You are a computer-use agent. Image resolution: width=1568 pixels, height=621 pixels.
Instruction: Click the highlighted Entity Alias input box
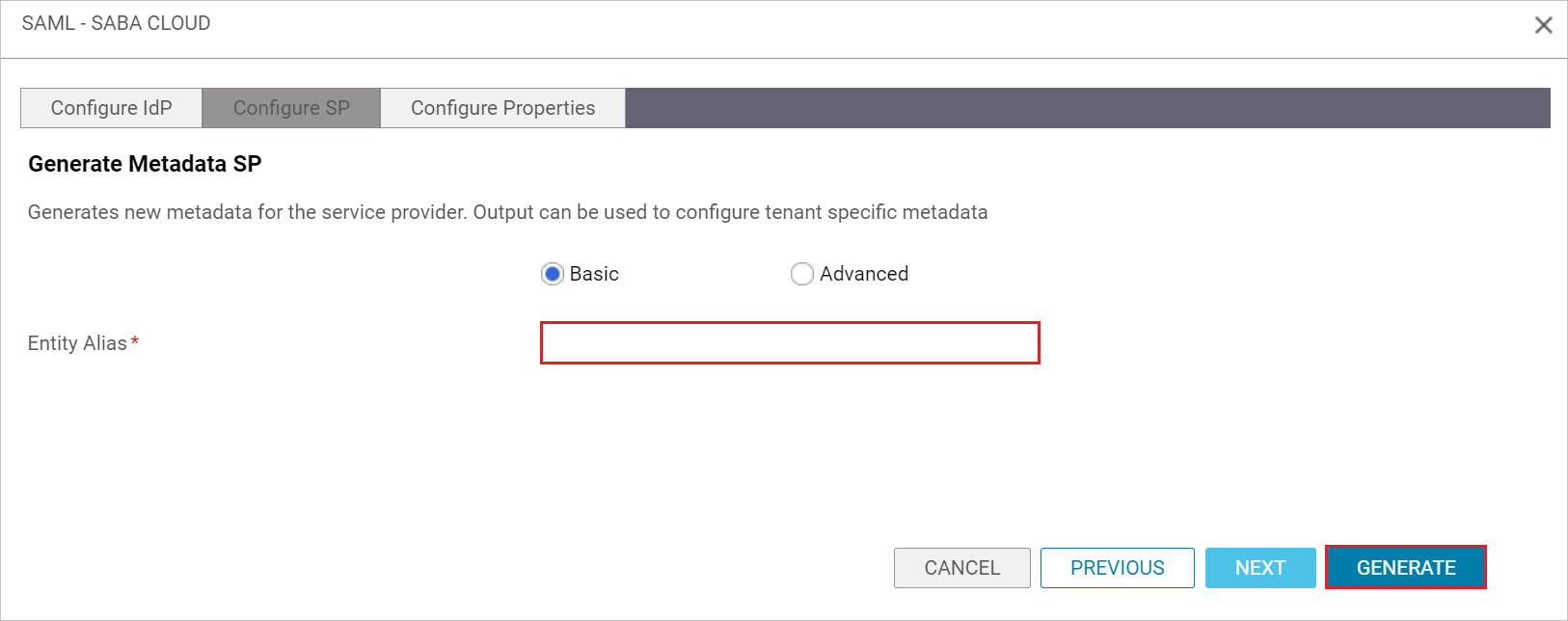pyautogui.click(x=789, y=343)
